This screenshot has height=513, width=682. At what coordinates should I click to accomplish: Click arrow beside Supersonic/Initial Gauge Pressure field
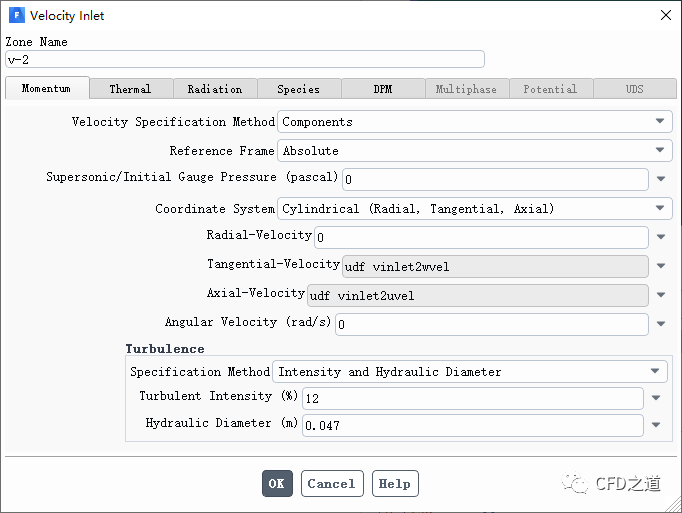(661, 180)
